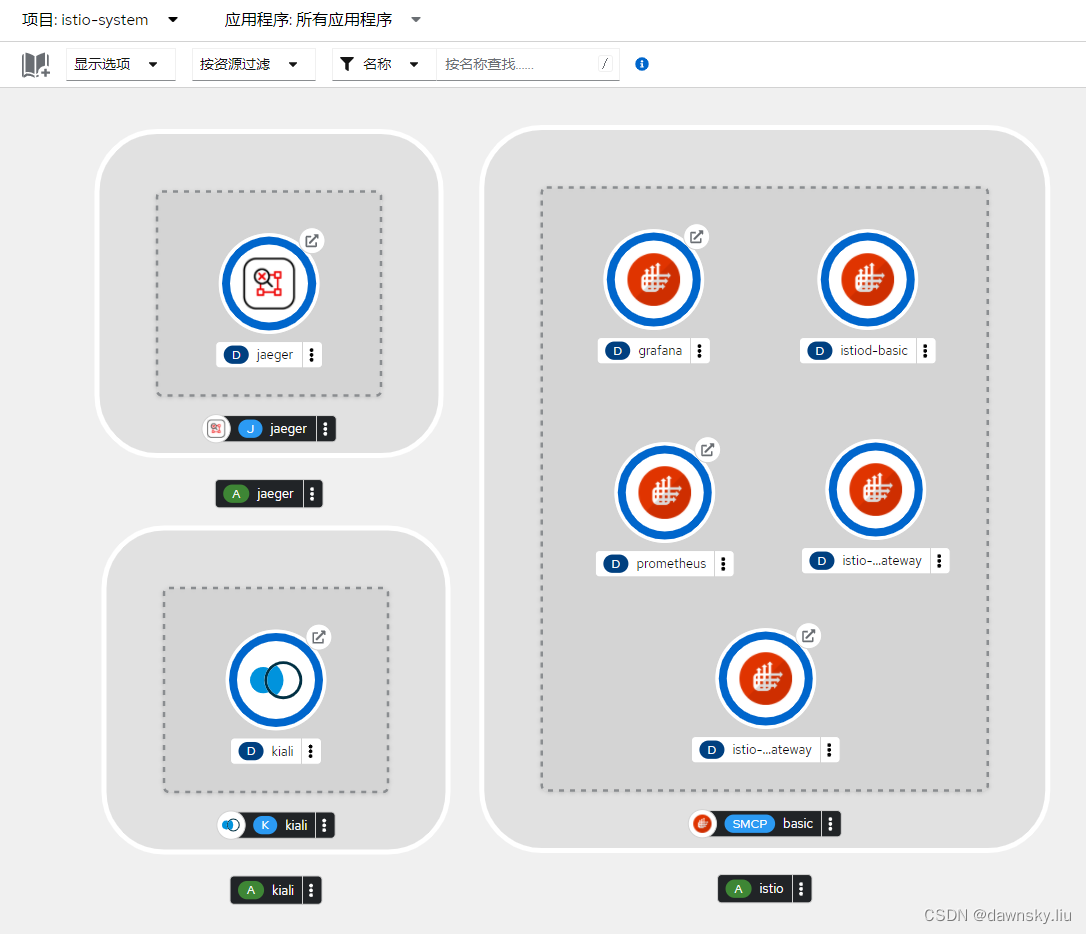Click the jaeger deployment D label
The width and height of the screenshot is (1086, 934).
click(260, 354)
